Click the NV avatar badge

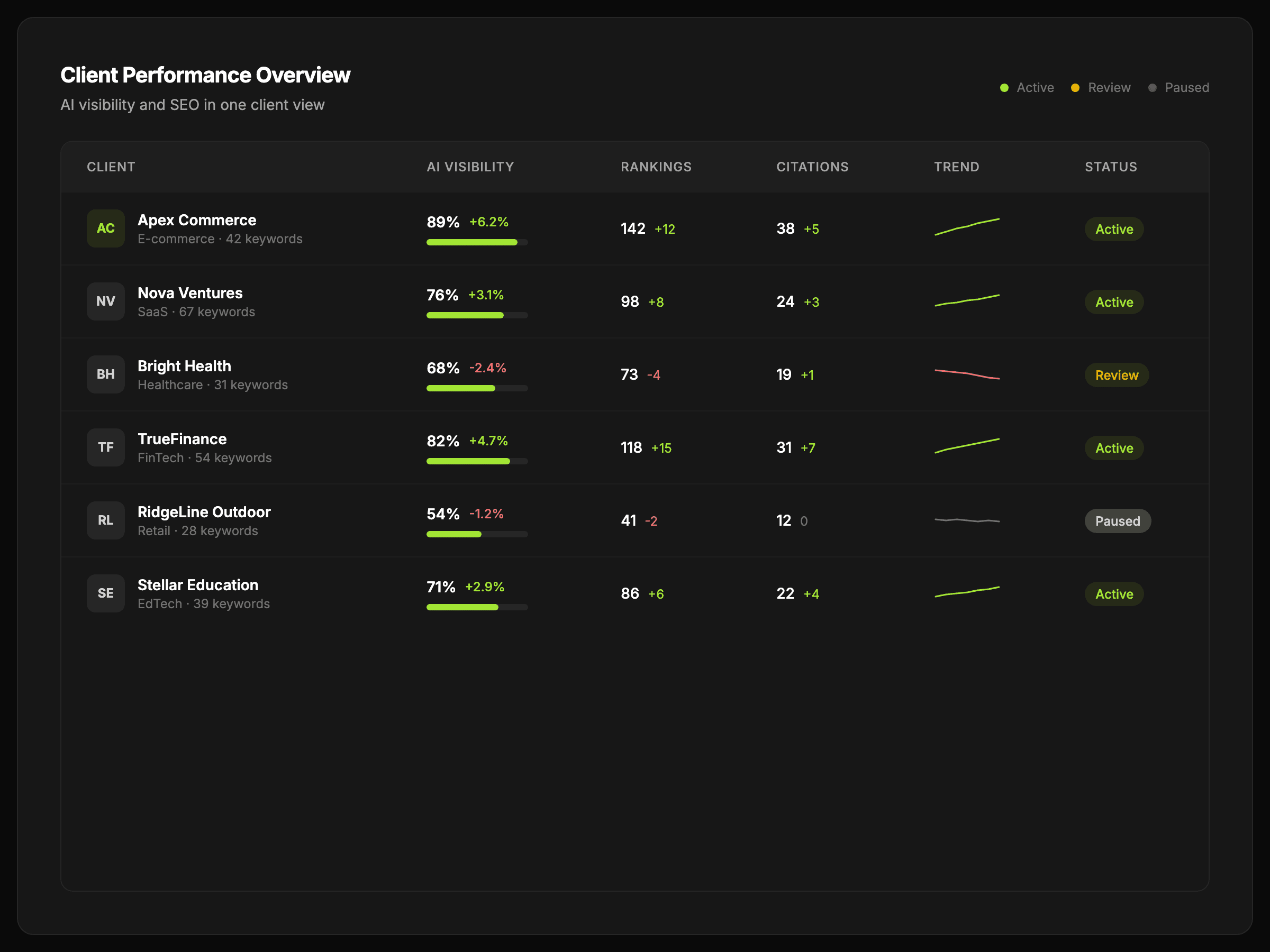106,301
